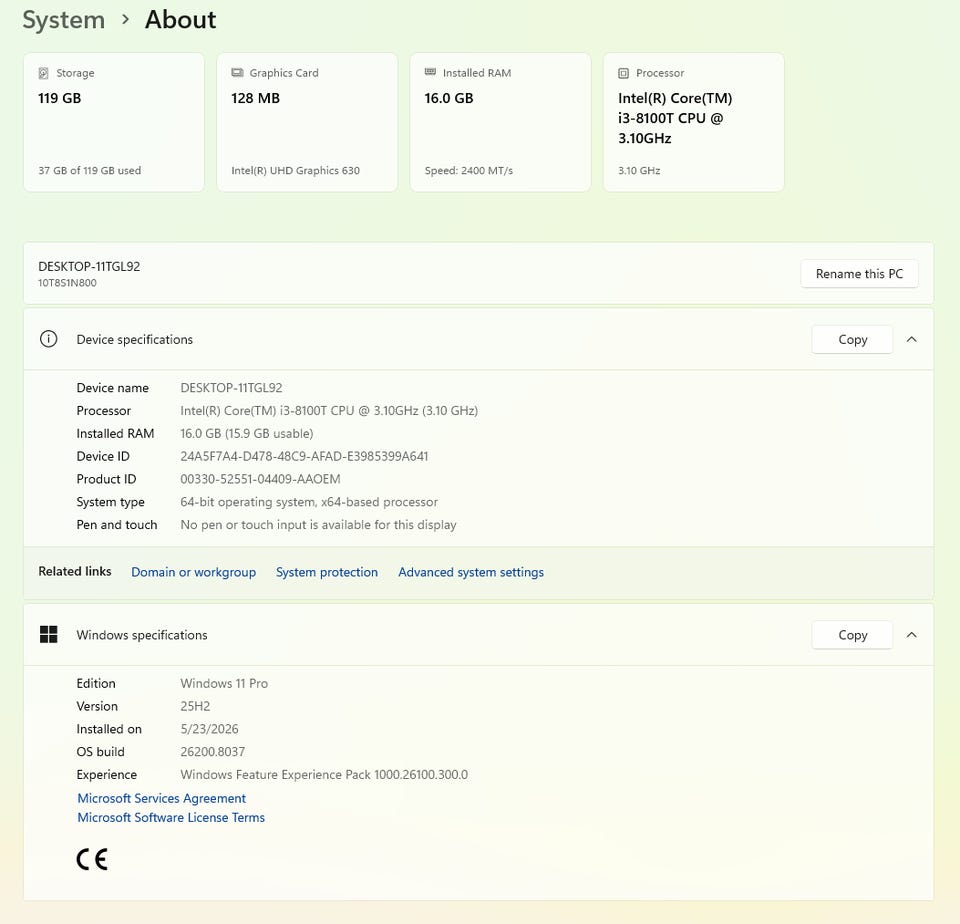Click the Windows specifications header title
Screen dimensions: 960x924
tap(142, 635)
